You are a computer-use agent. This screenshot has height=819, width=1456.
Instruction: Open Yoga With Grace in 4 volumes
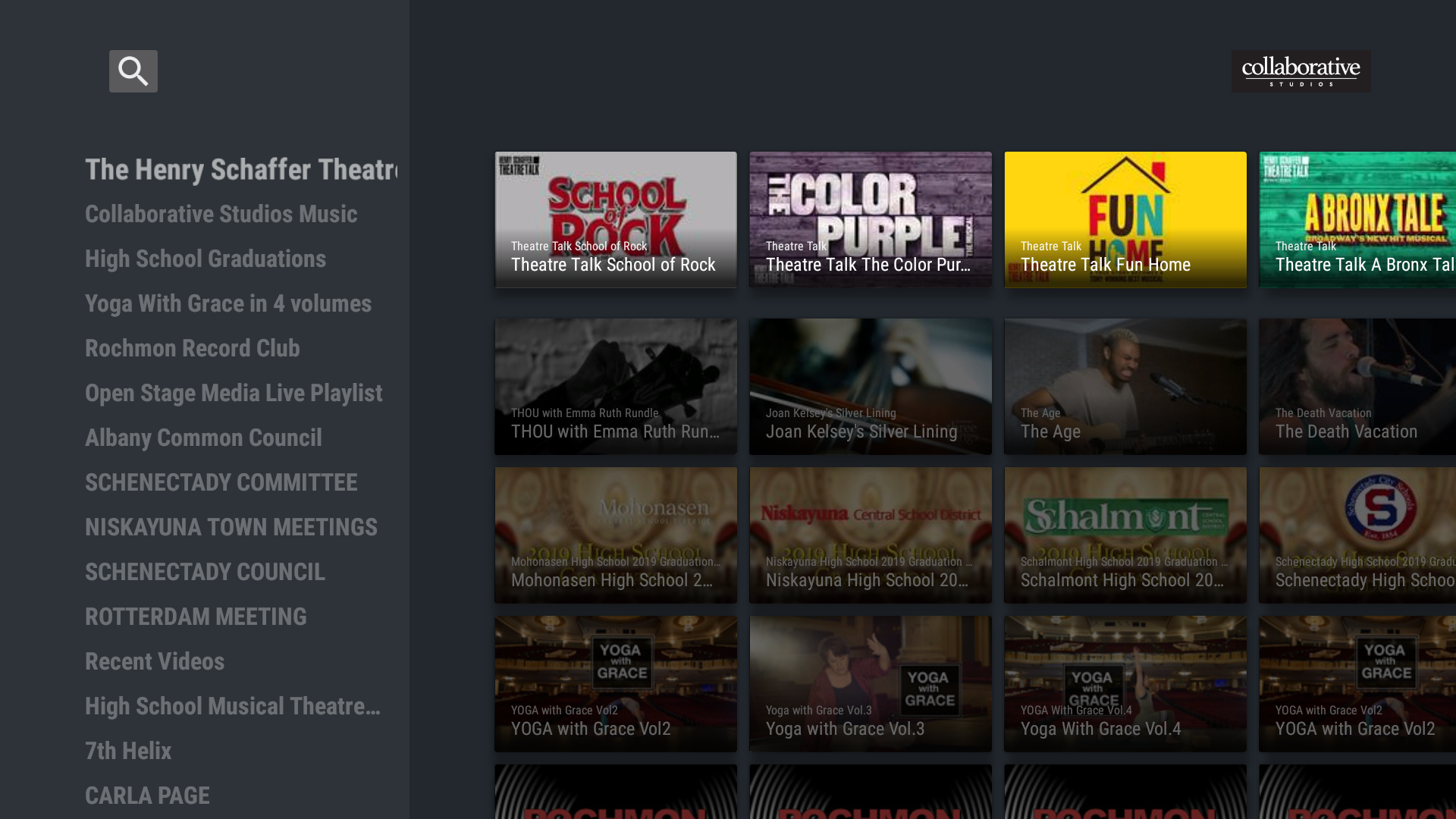click(x=228, y=303)
